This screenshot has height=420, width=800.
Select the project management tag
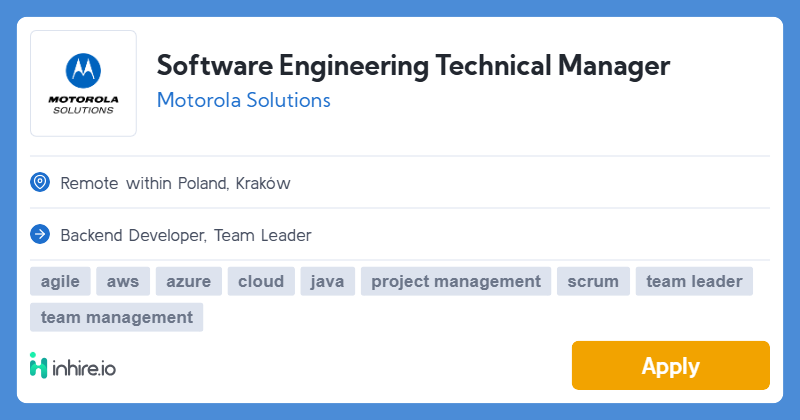(456, 281)
